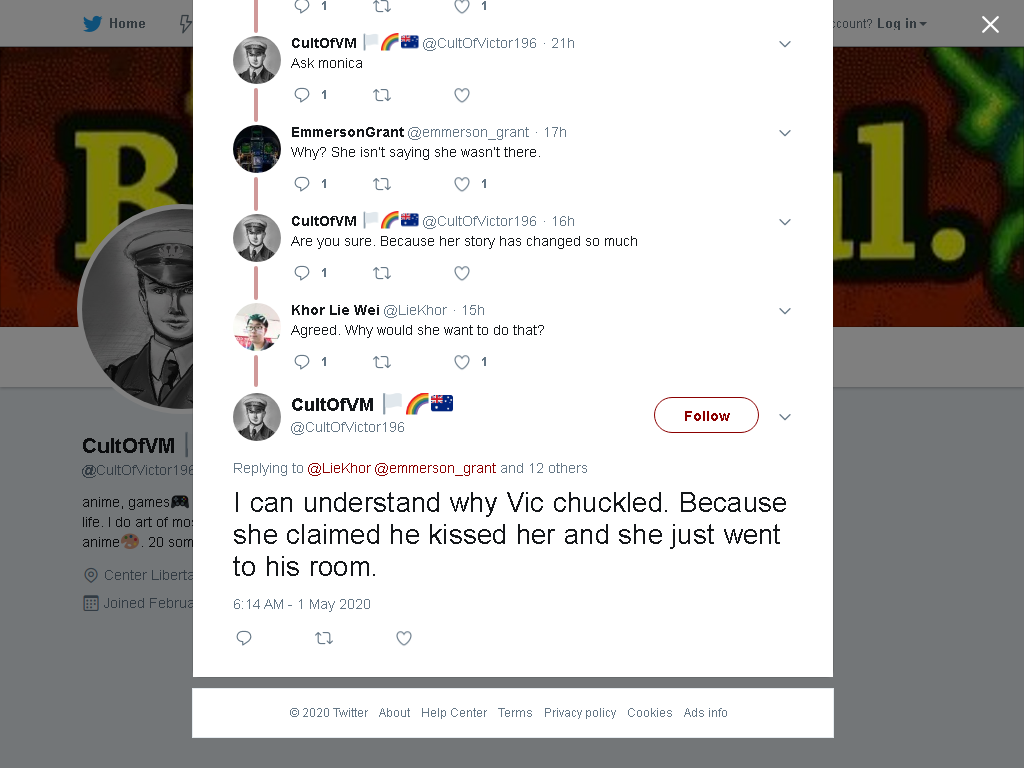The width and height of the screenshot is (1024, 768).
Task: Like Khor Lie Wei's 'Agreed' tweet
Action: (x=462, y=362)
